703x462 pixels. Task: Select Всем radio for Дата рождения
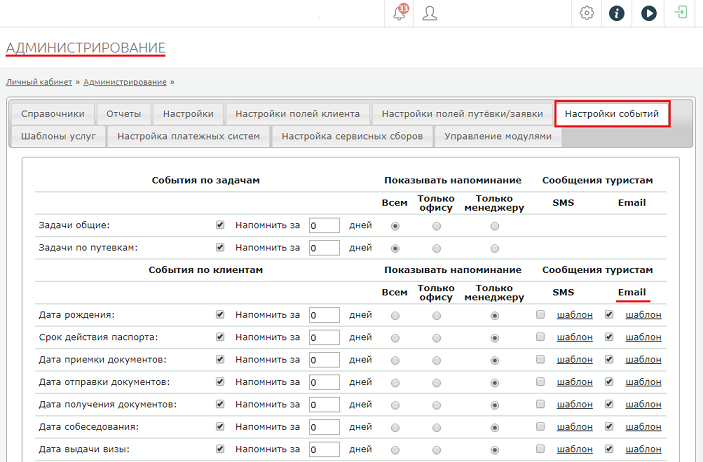(x=395, y=316)
